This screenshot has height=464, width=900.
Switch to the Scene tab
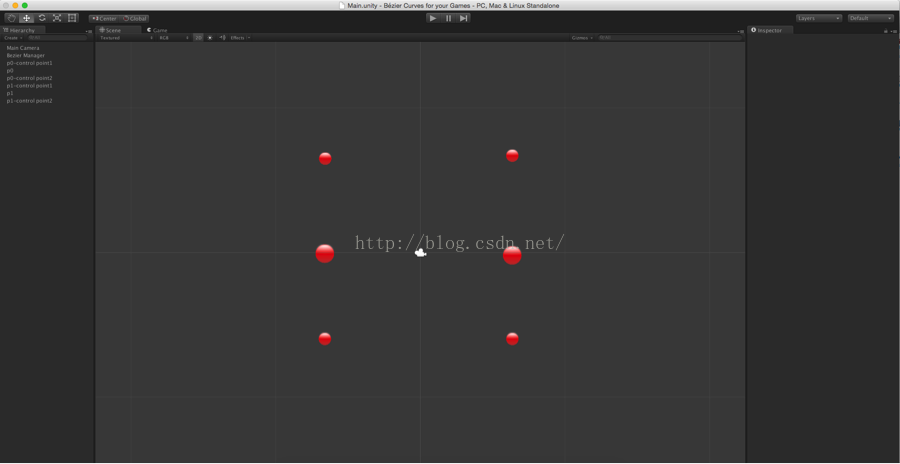118,30
